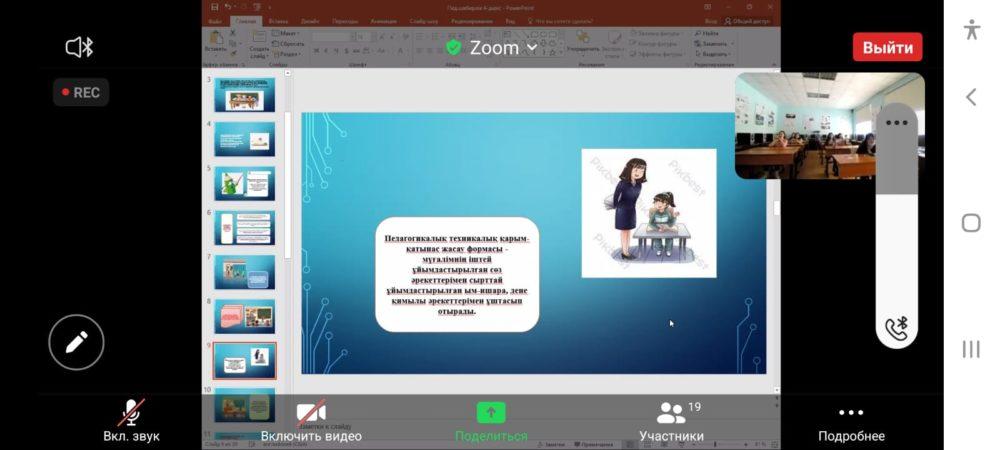This screenshot has width=1000, height=450.
Task: Open the self-video classroom thumbnail
Action: [805, 126]
